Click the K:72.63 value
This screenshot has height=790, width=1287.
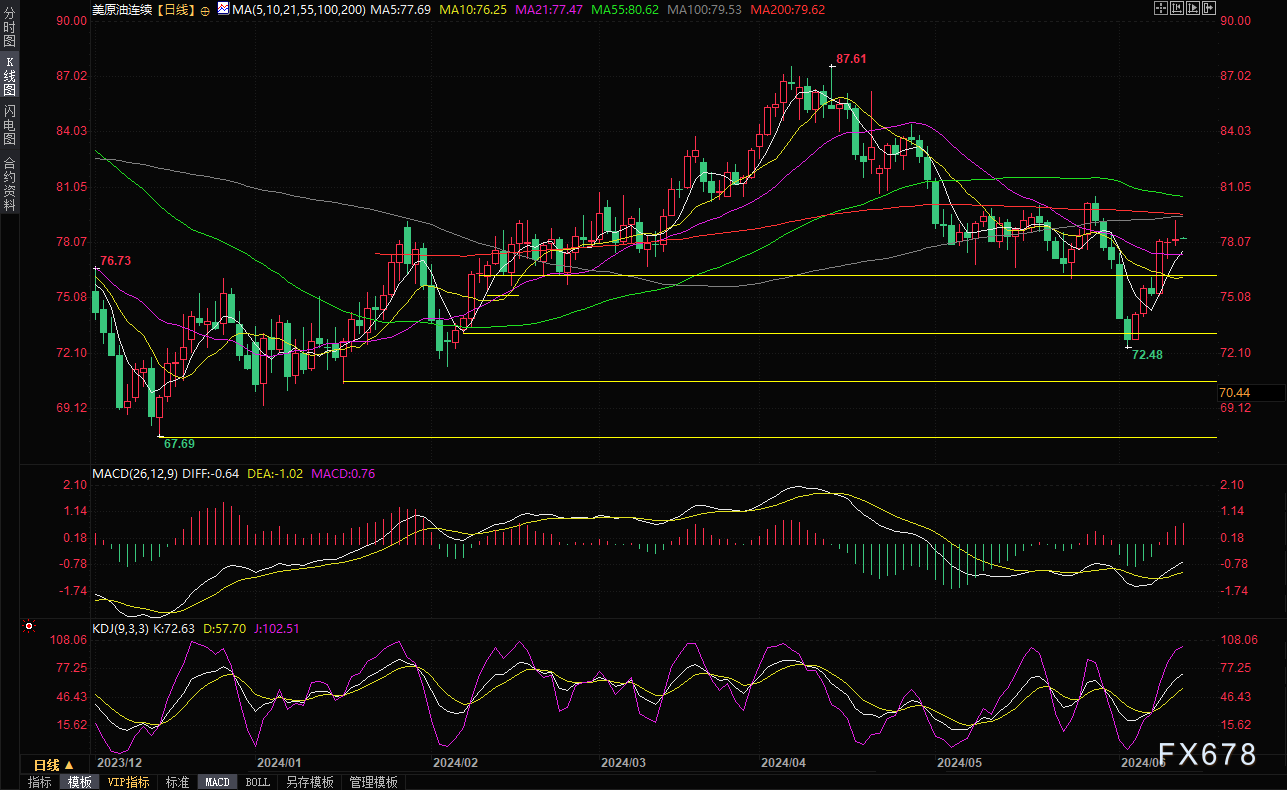pyautogui.click(x=176, y=629)
